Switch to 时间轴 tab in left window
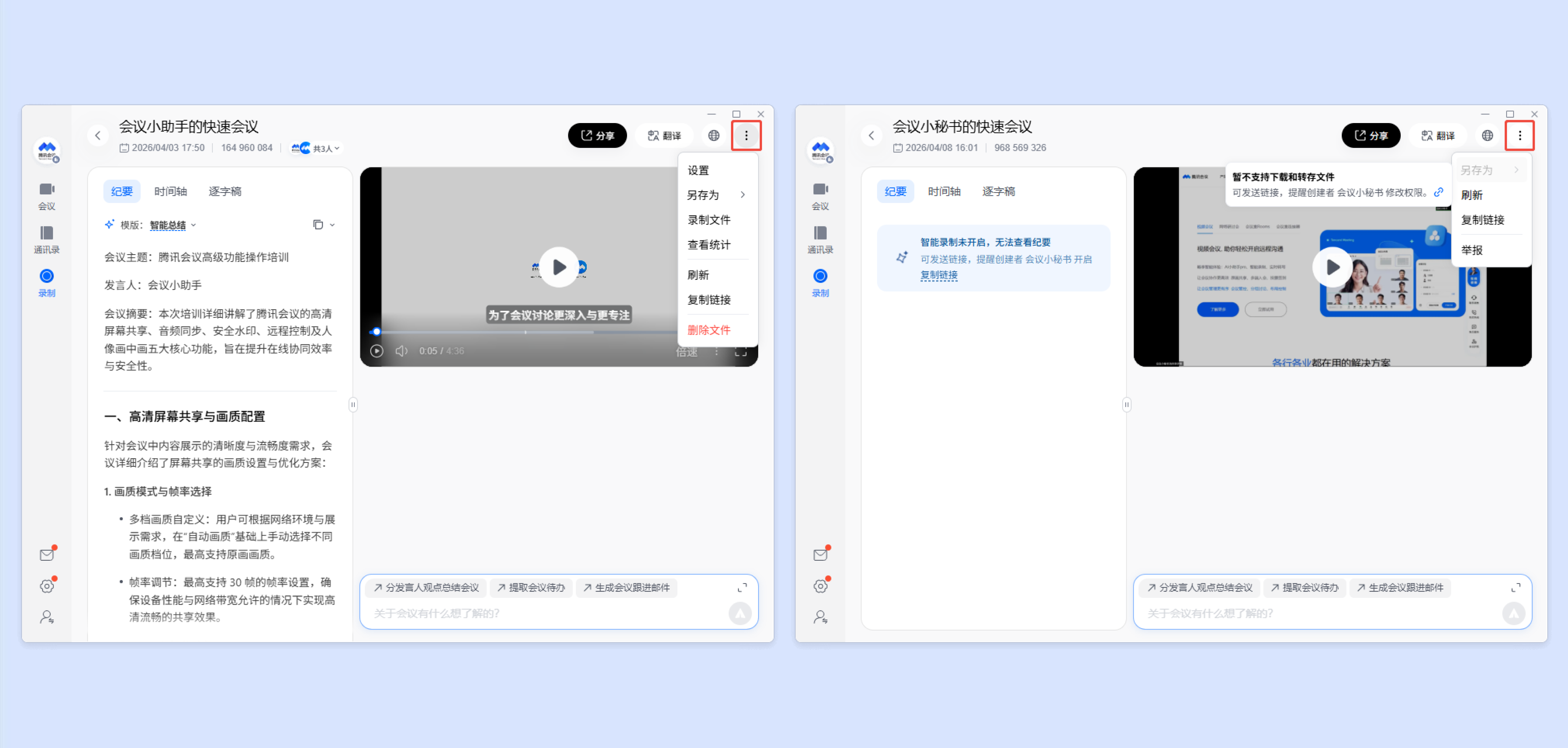Screen dimensions: 1568x748 170,191
